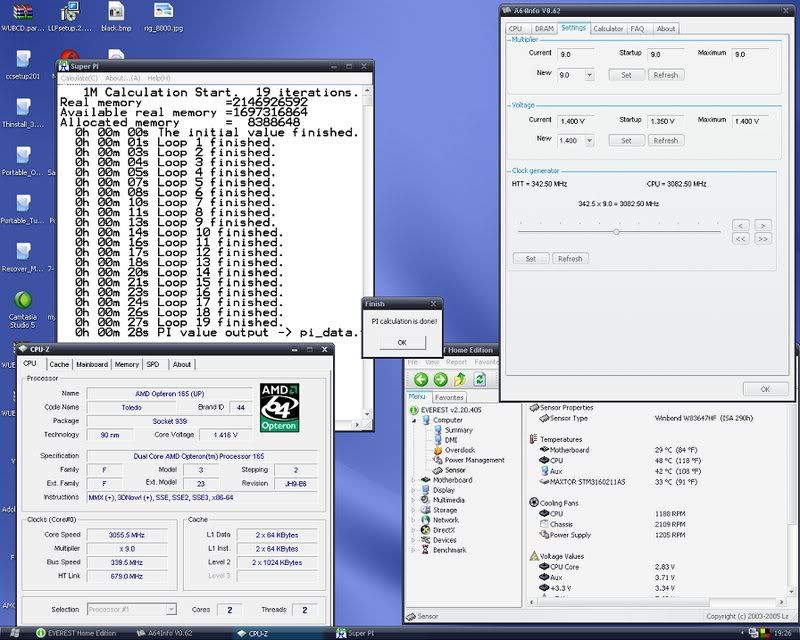Go forward with EVEREST's green right arrow
The width and height of the screenshot is (800, 640).
coord(440,379)
